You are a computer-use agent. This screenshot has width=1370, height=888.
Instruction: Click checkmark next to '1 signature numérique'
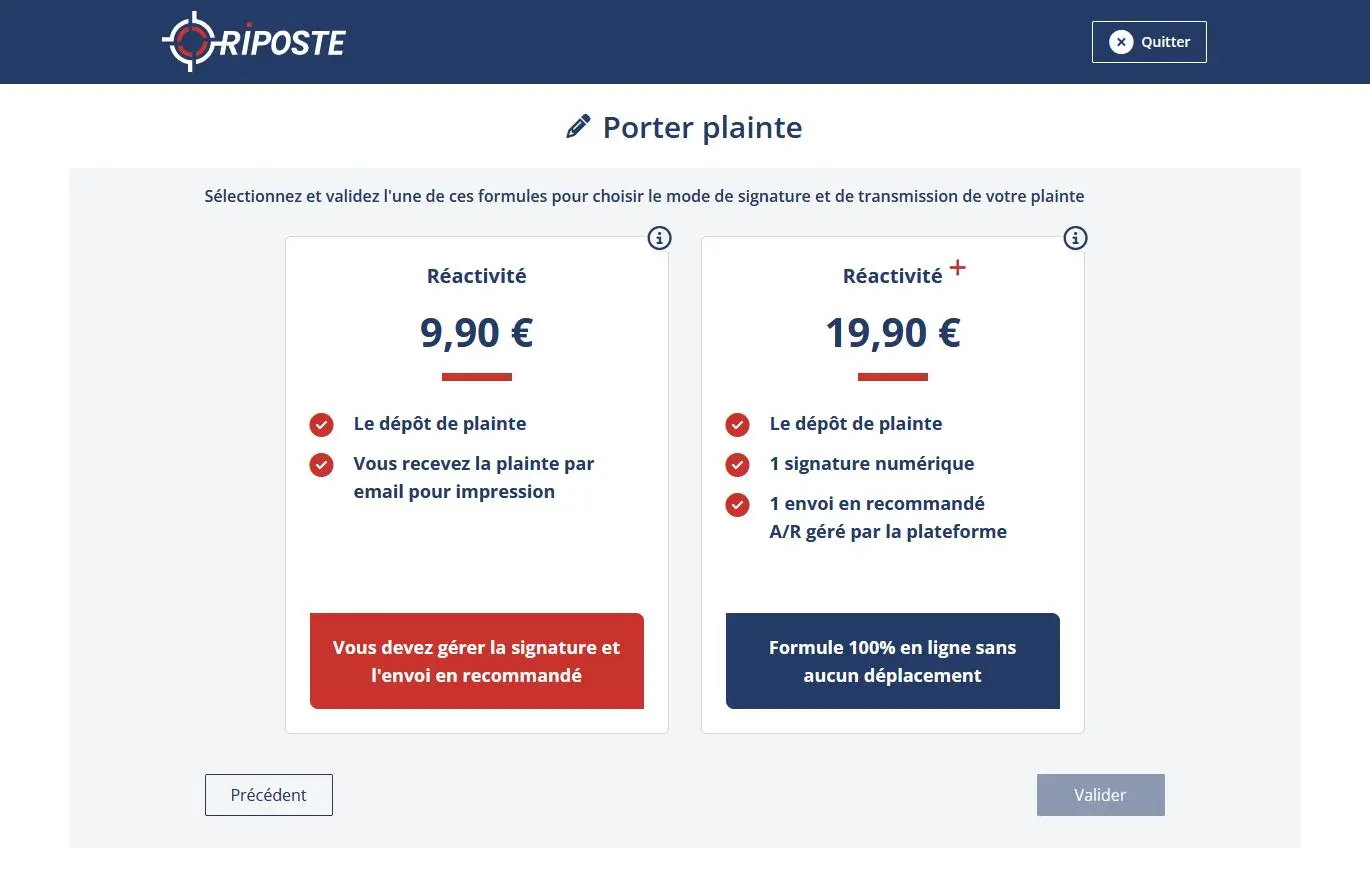737,464
